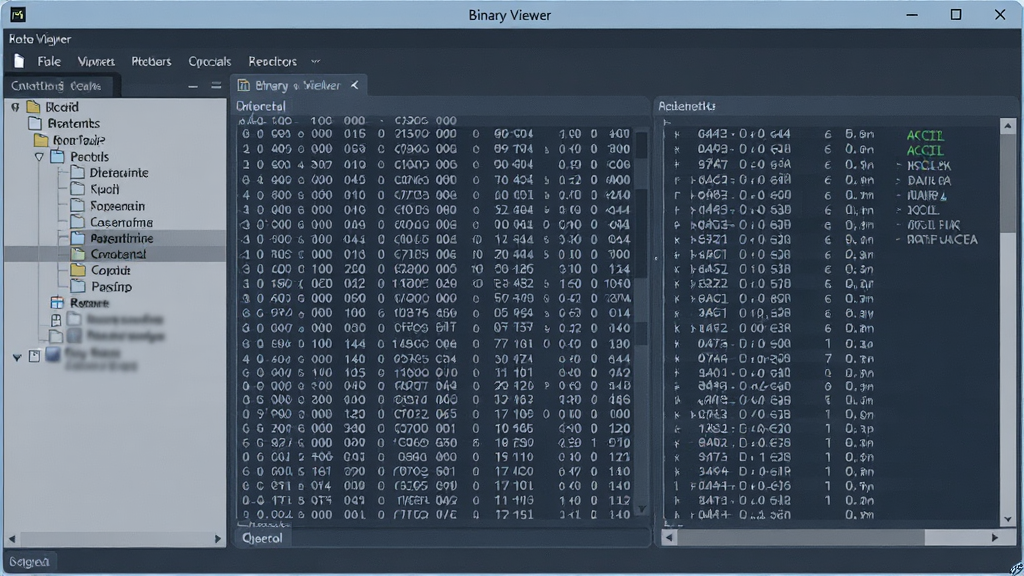Click the ROTIF UACEA label
Viewport: 1024px width, 576px height.
(942, 240)
